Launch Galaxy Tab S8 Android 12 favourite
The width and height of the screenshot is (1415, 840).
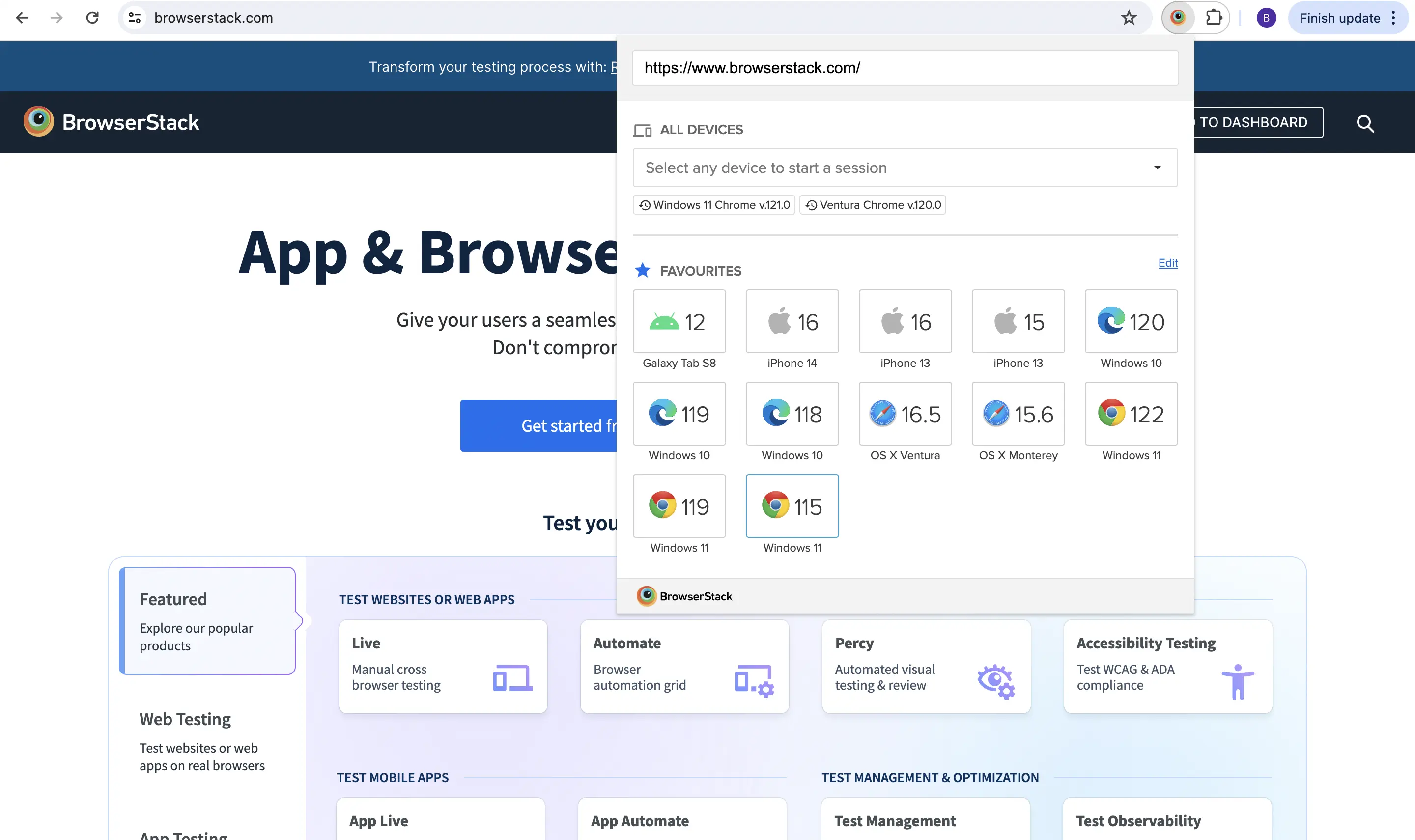point(679,322)
